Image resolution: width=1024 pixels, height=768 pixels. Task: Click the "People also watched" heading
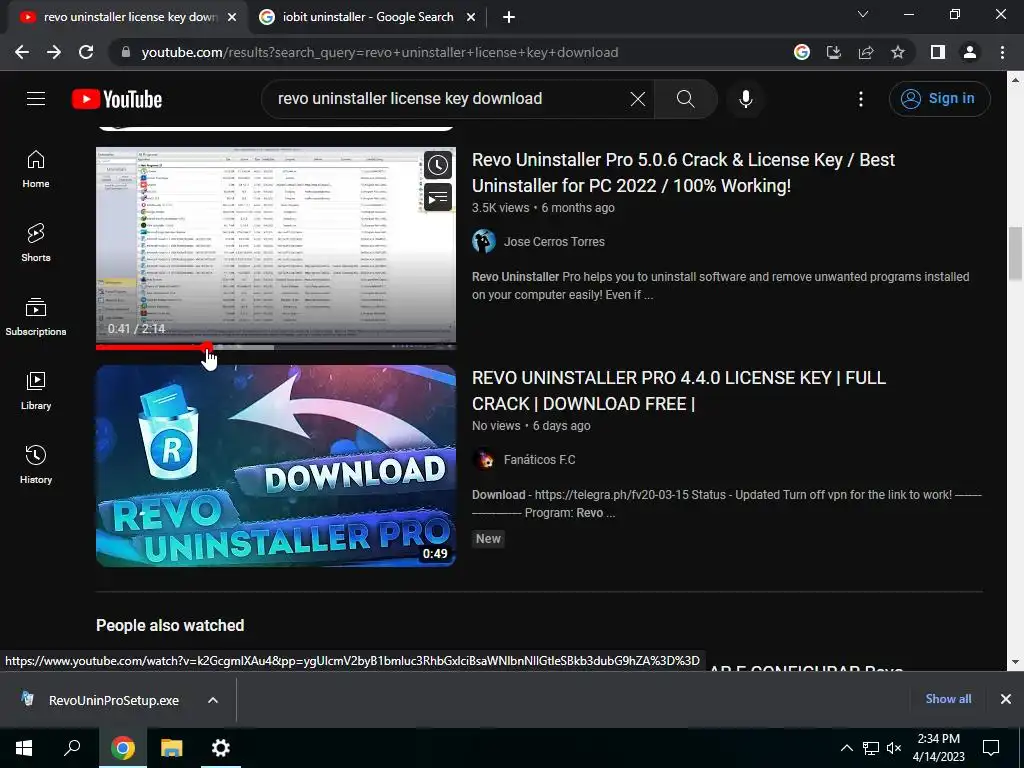170,626
